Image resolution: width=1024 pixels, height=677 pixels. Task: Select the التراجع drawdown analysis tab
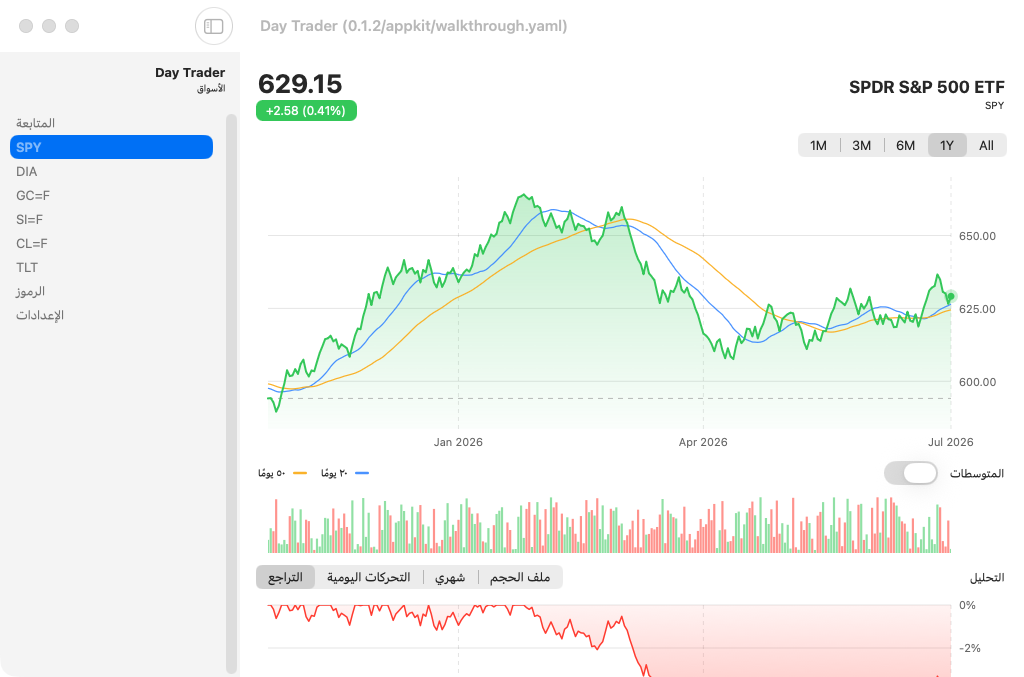pyautogui.click(x=285, y=577)
